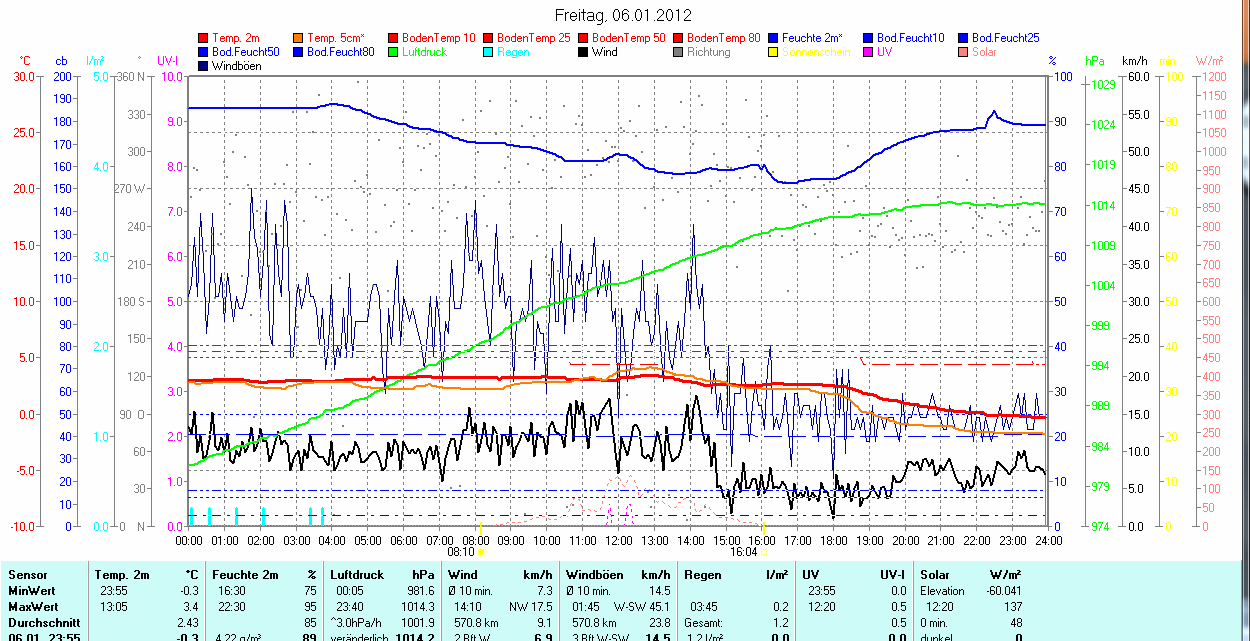Click the dark blue Windböen legend square
Viewport: 1250px width, 641px height.
click(204, 66)
